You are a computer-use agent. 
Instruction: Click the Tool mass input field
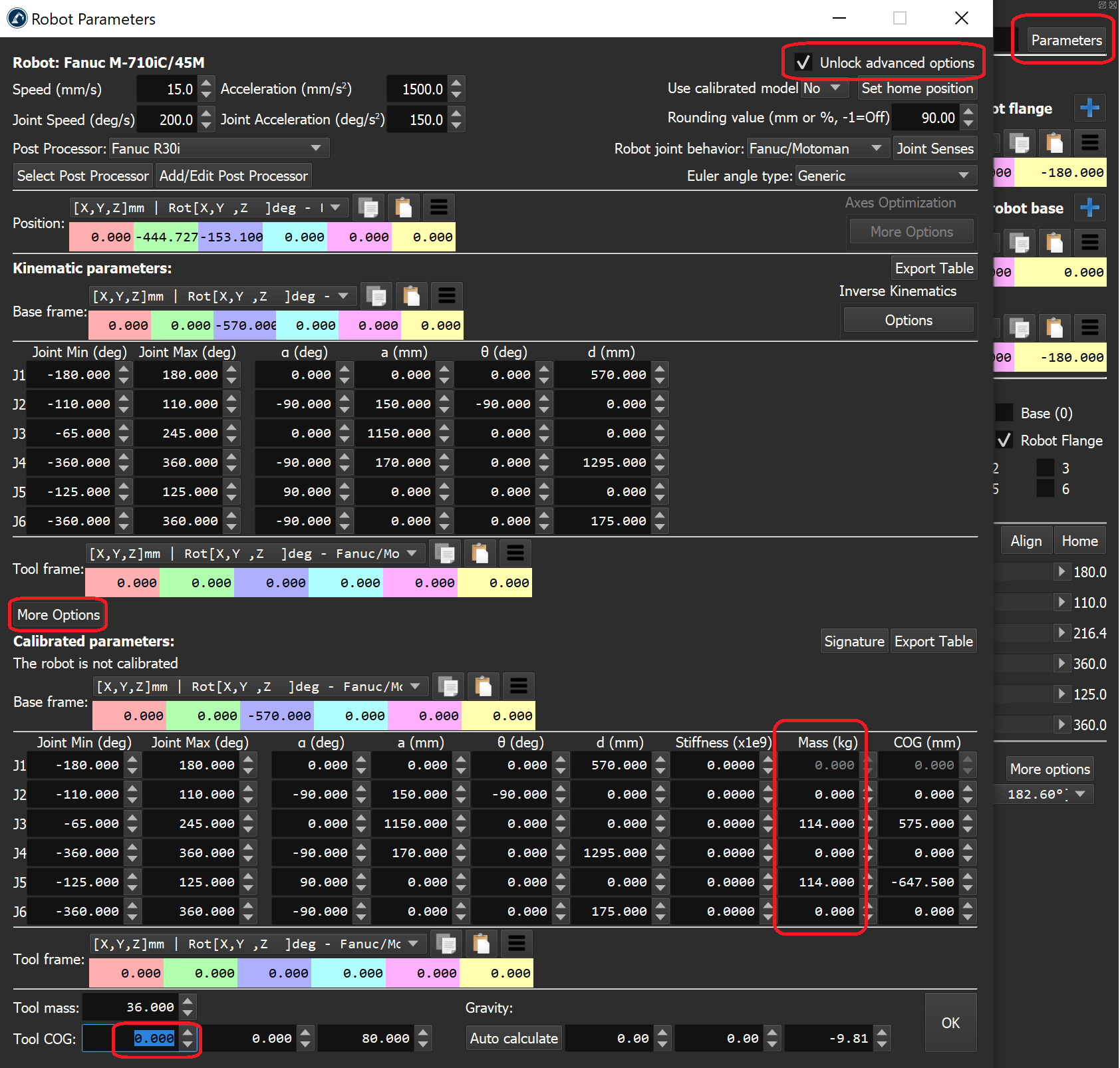click(130, 1007)
